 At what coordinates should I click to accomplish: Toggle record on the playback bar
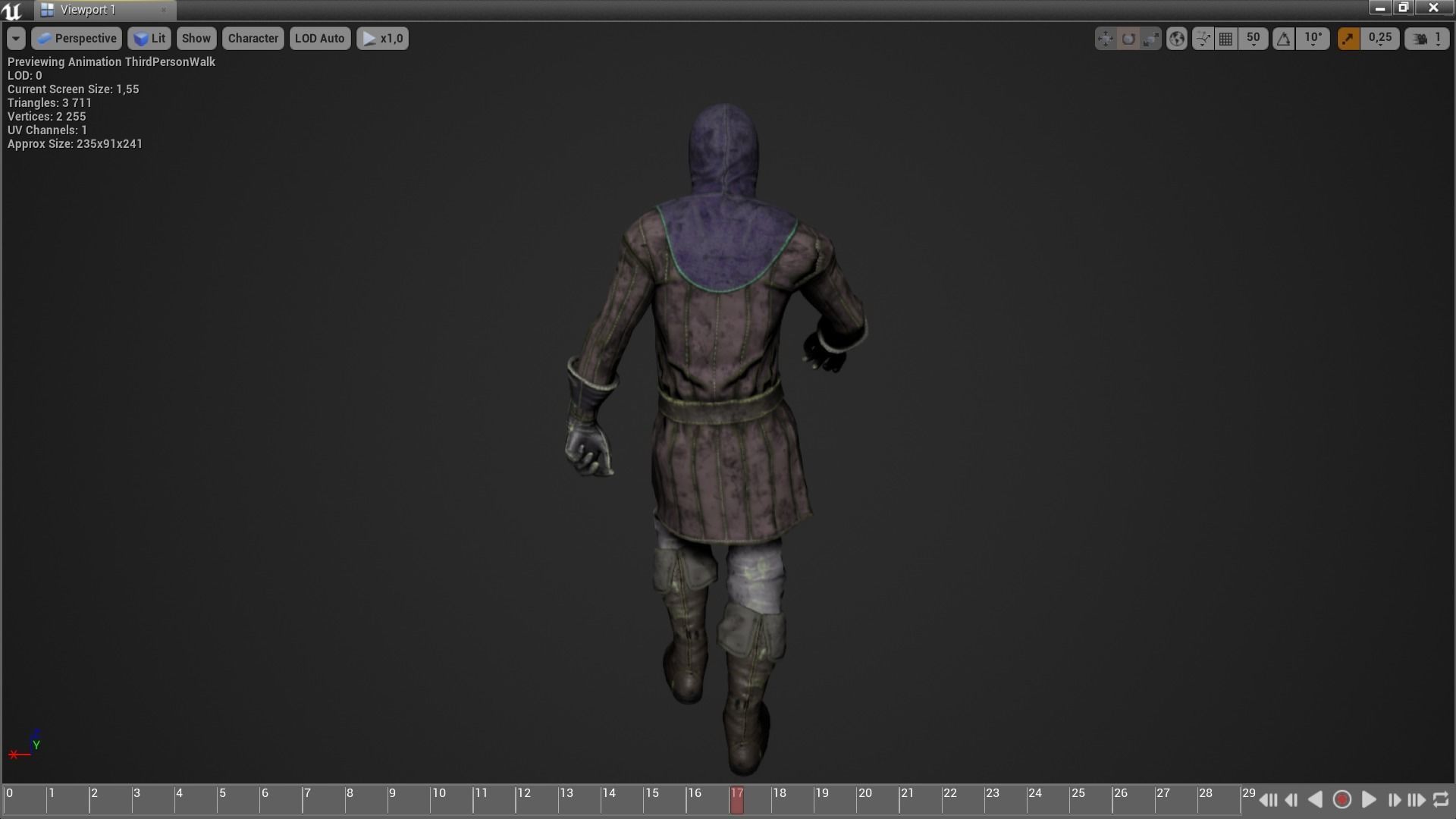pyautogui.click(x=1342, y=799)
